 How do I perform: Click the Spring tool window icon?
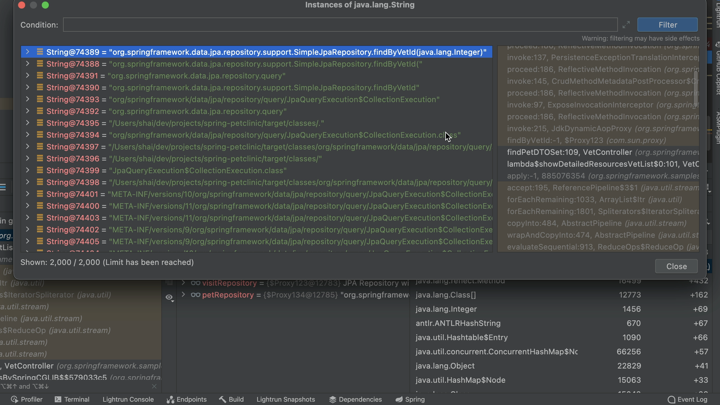[400, 399]
